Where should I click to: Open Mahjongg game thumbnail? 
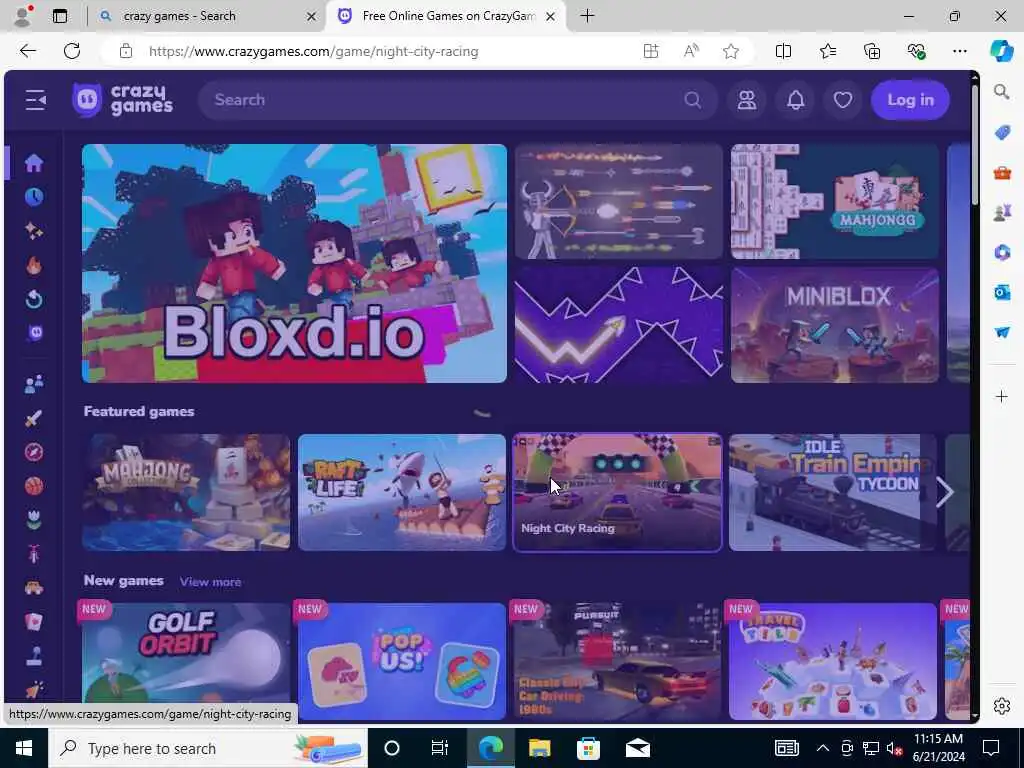pos(835,202)
